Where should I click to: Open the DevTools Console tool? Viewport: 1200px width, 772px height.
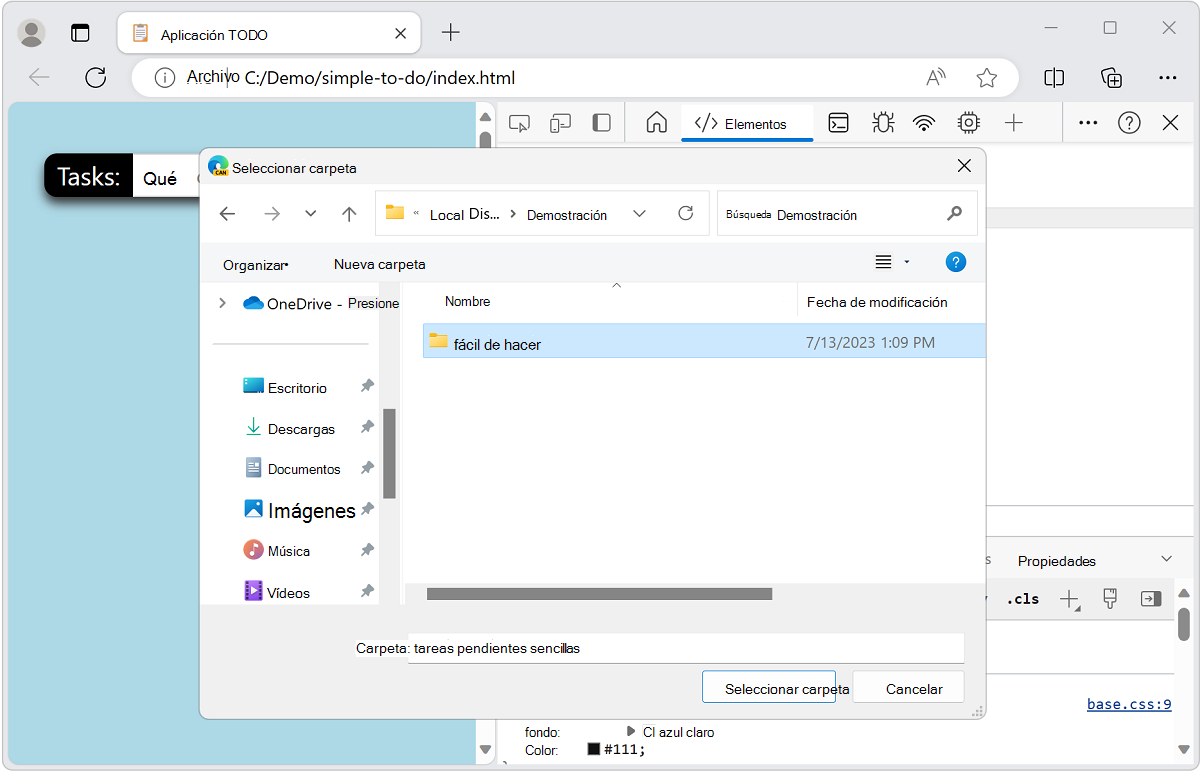[x=839, y=123]
